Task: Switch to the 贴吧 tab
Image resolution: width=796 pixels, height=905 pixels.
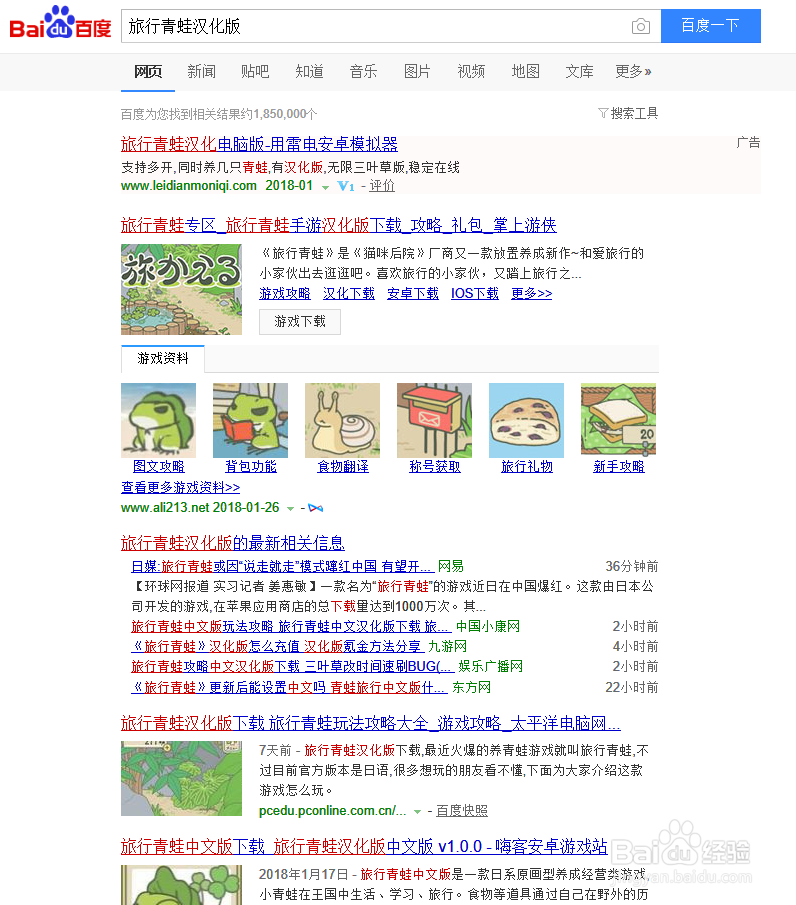Action: pyautogui.click(x=255, y=72)
